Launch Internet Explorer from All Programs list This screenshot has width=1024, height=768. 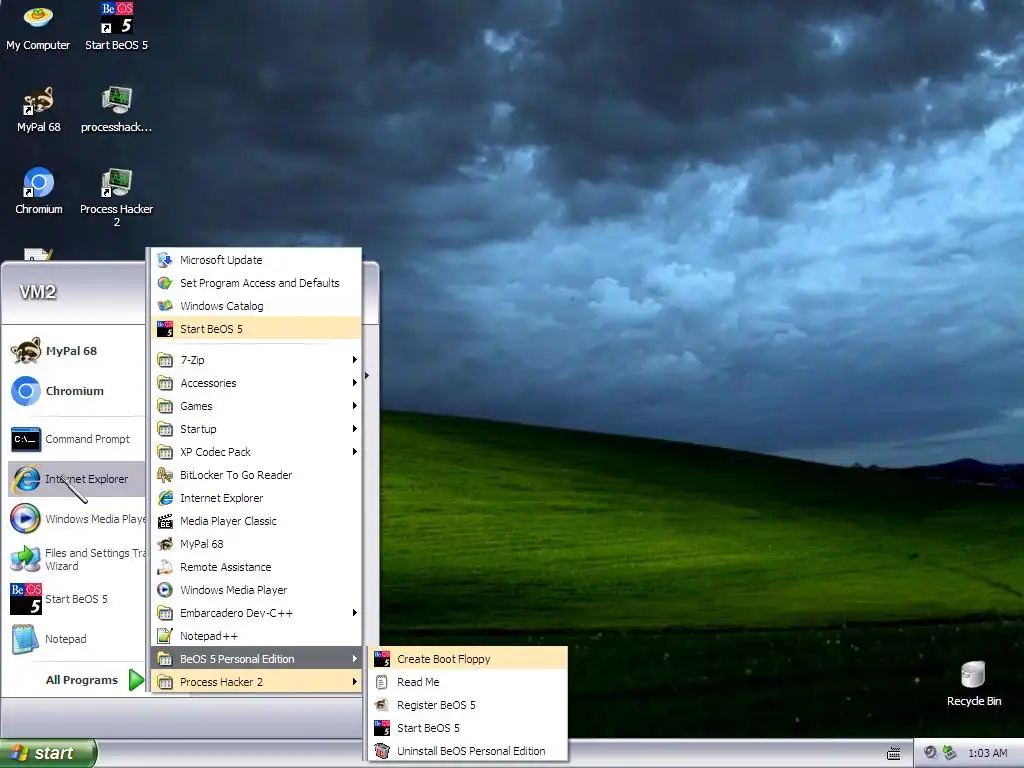tap(257, 498)
